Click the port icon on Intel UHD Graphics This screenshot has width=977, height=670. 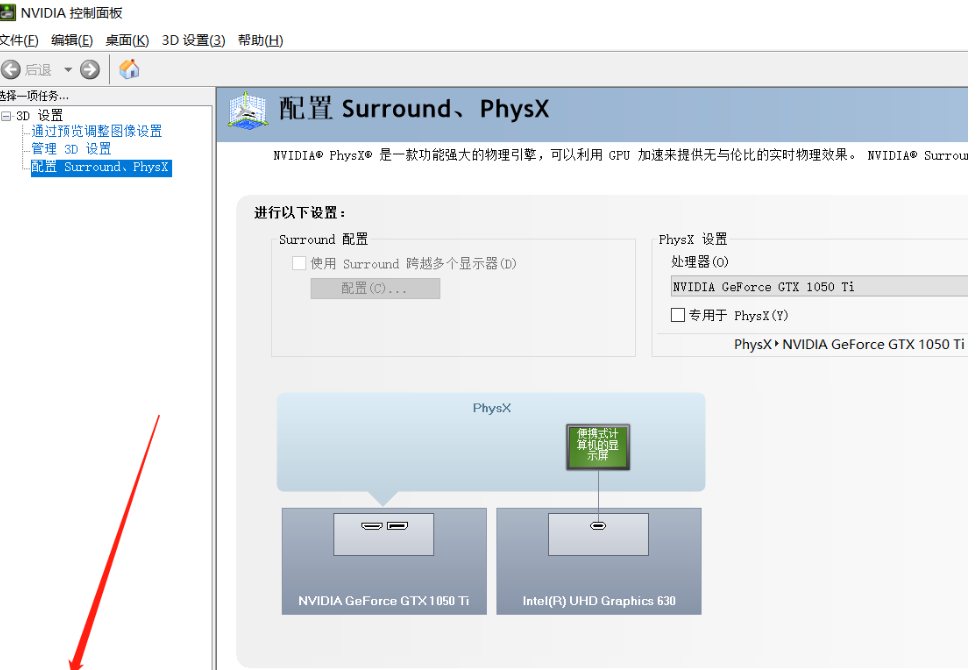click(598, 526)
